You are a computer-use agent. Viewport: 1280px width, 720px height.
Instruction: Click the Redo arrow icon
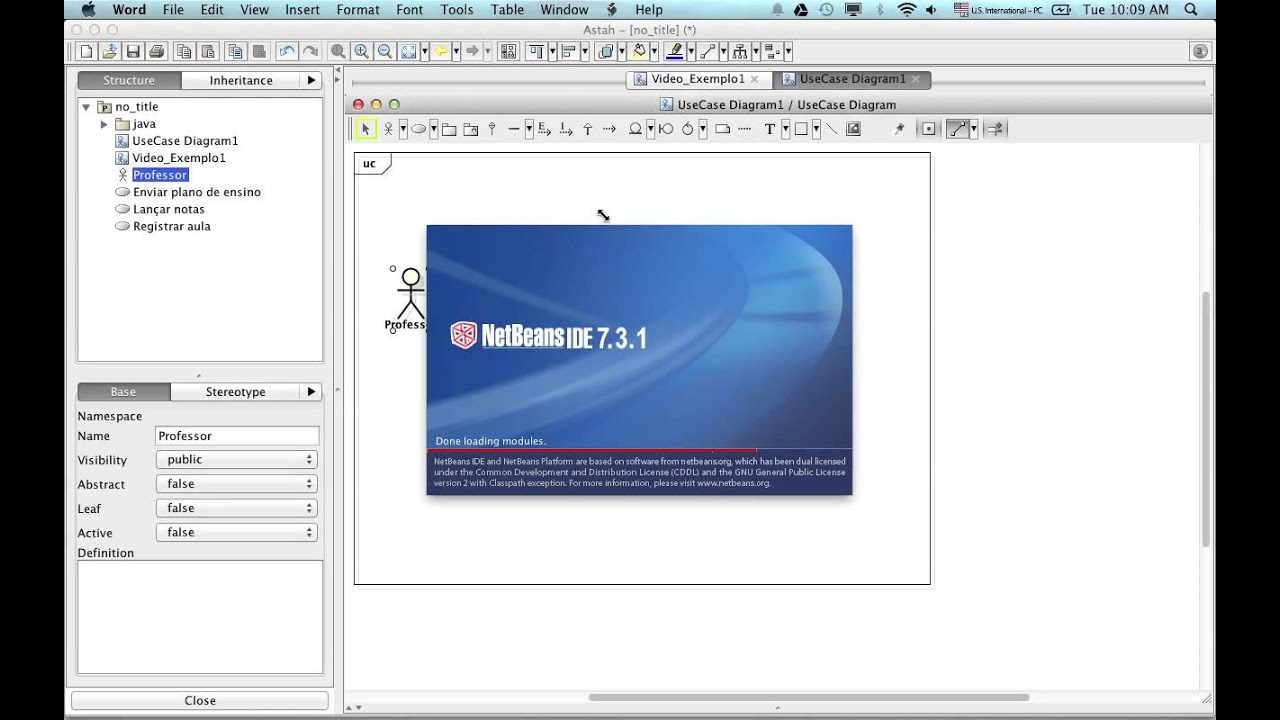tap(310, 51)
